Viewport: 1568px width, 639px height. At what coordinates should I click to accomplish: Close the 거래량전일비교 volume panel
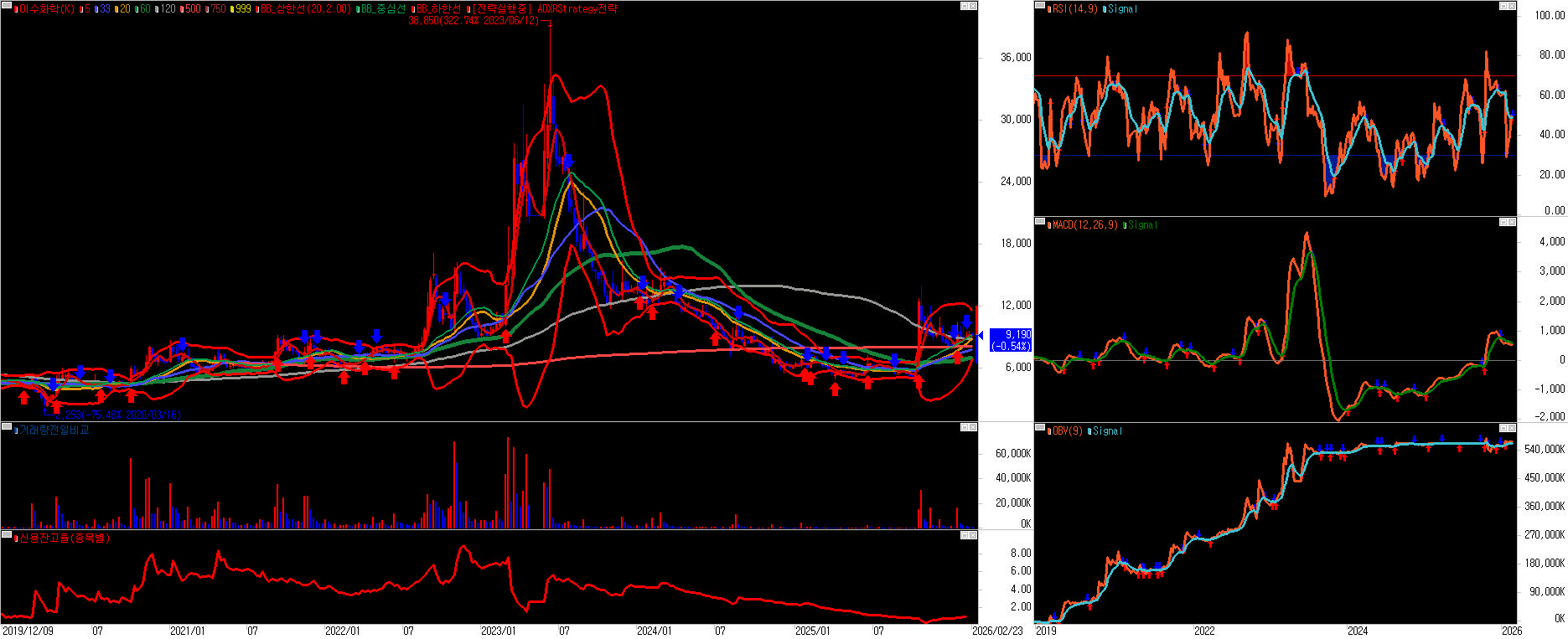973,427
